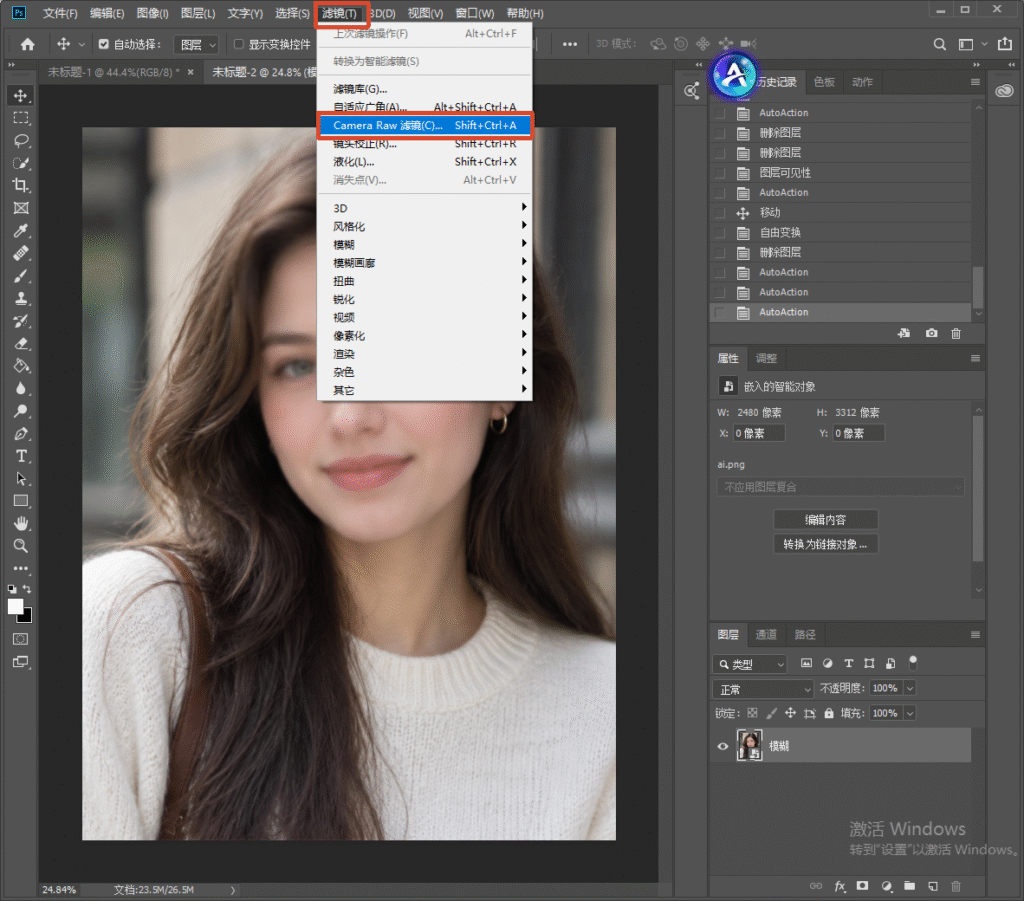Screen dimensions: 1024x901
Task: Select the Blur tool
Action: pyautogui.click(x=21, y=388)
